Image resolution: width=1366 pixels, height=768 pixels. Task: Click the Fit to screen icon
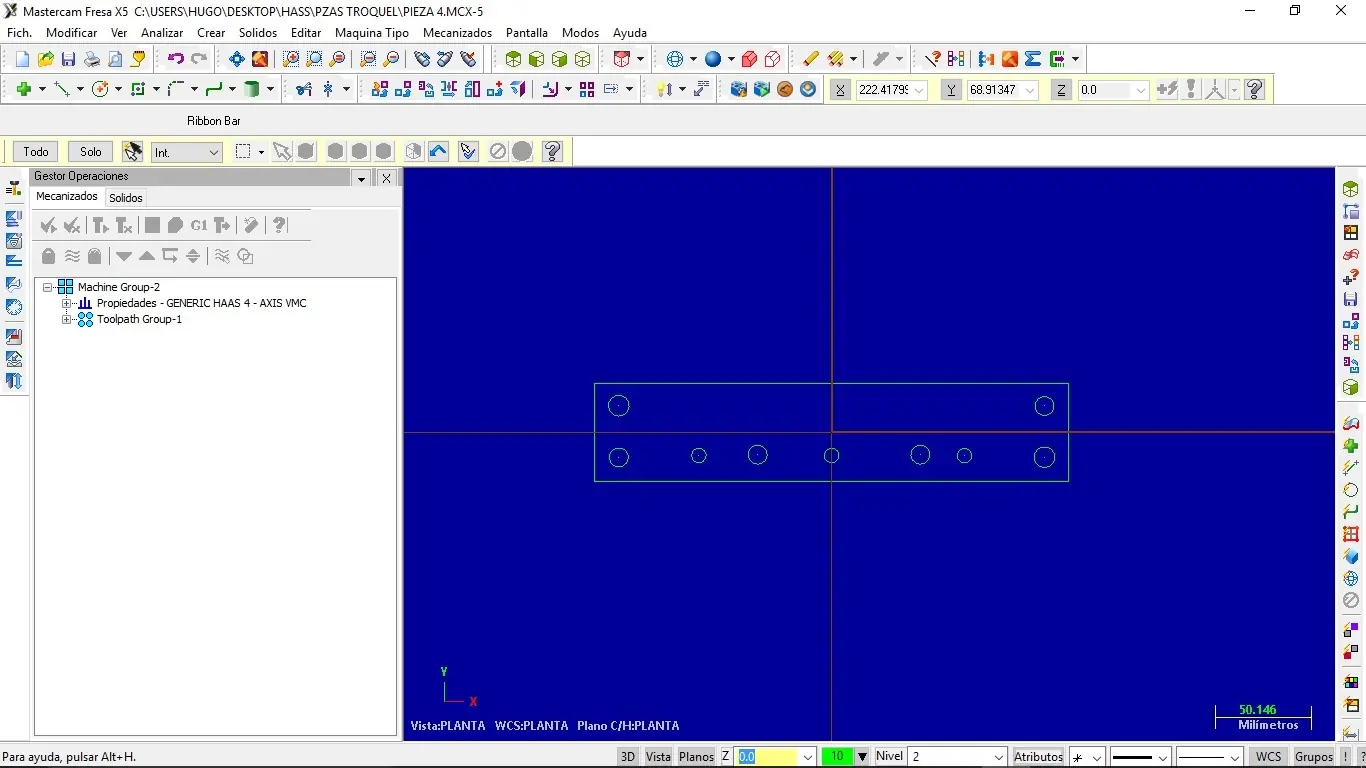237,59
